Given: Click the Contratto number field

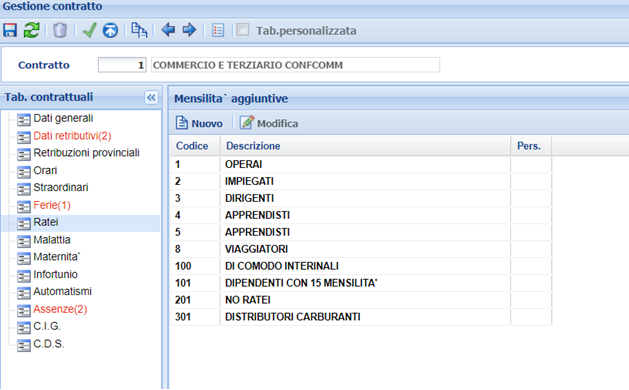Looking at the screenshot, I should point(122,65).
